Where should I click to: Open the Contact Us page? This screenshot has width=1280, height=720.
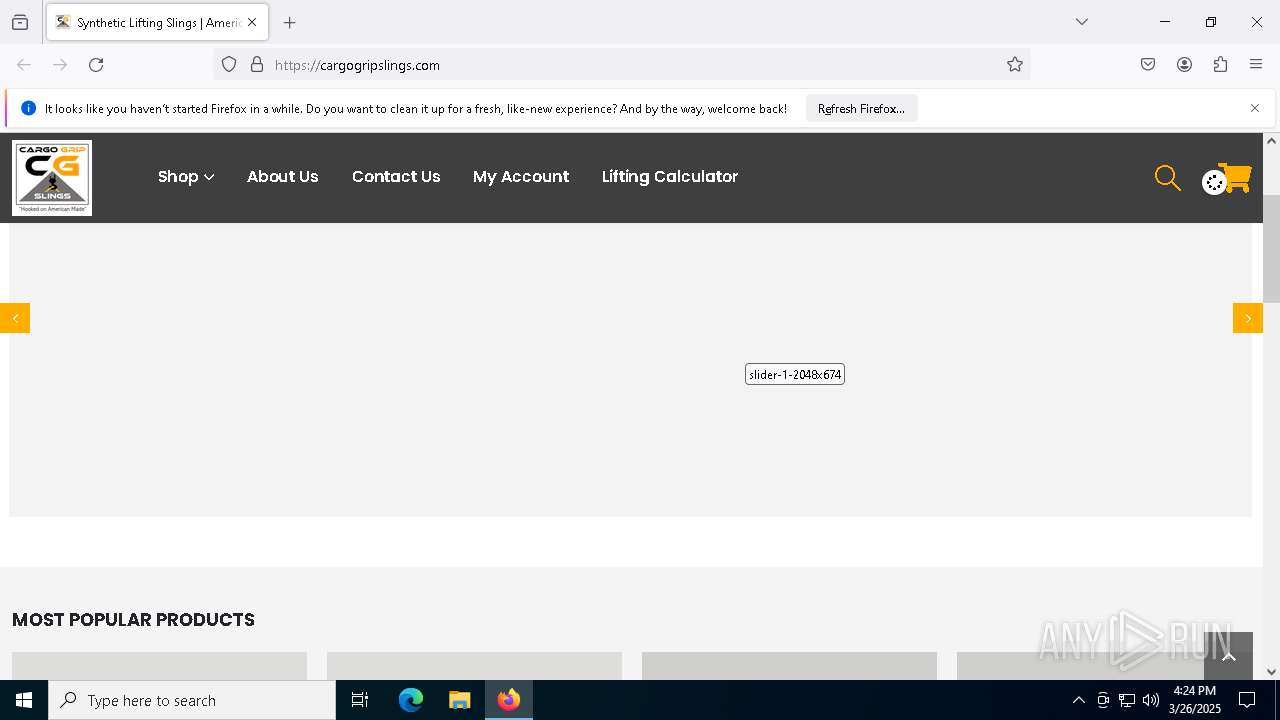[x=396, y=176]
